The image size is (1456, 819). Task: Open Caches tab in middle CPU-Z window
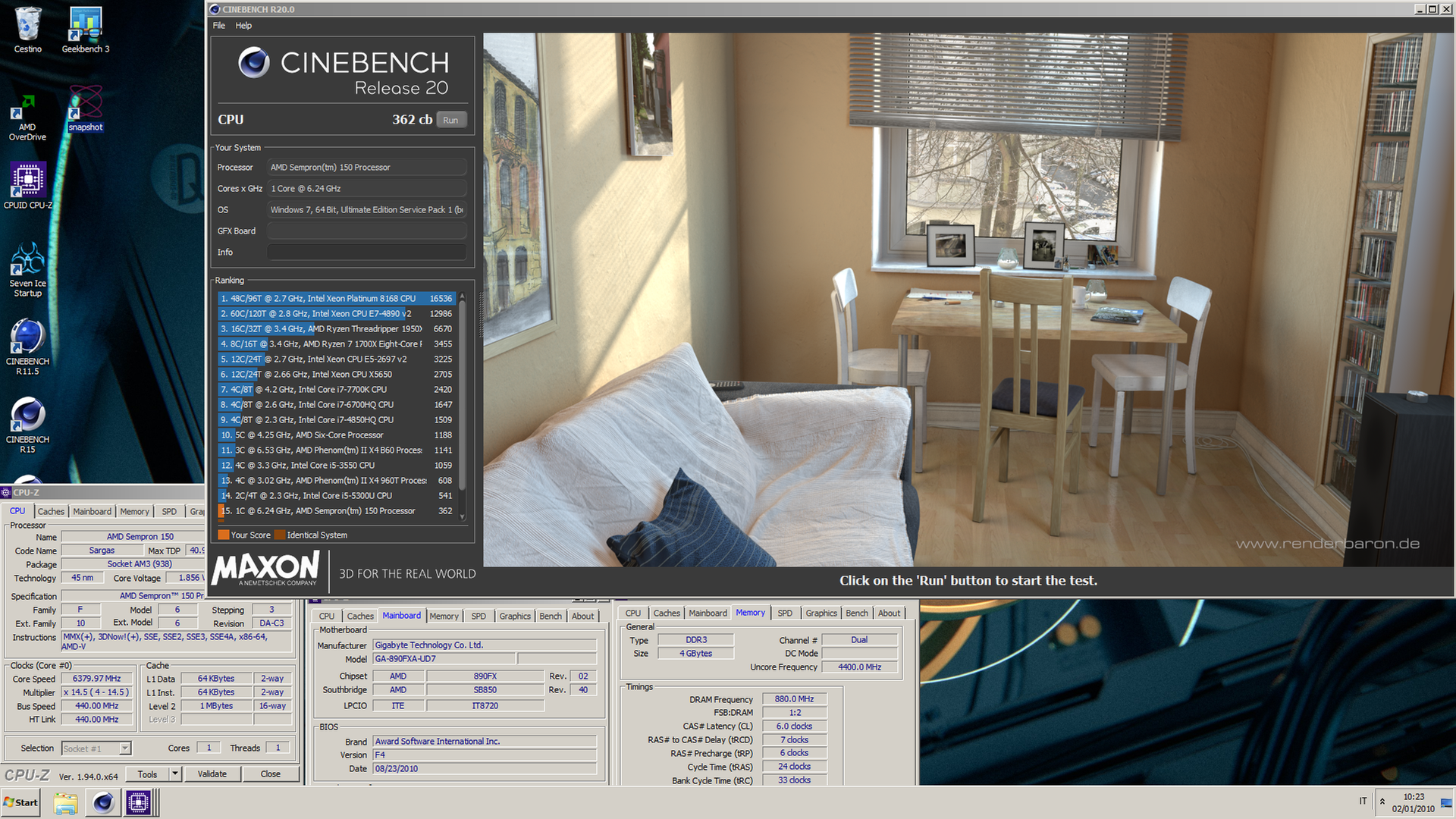[360, 617]
